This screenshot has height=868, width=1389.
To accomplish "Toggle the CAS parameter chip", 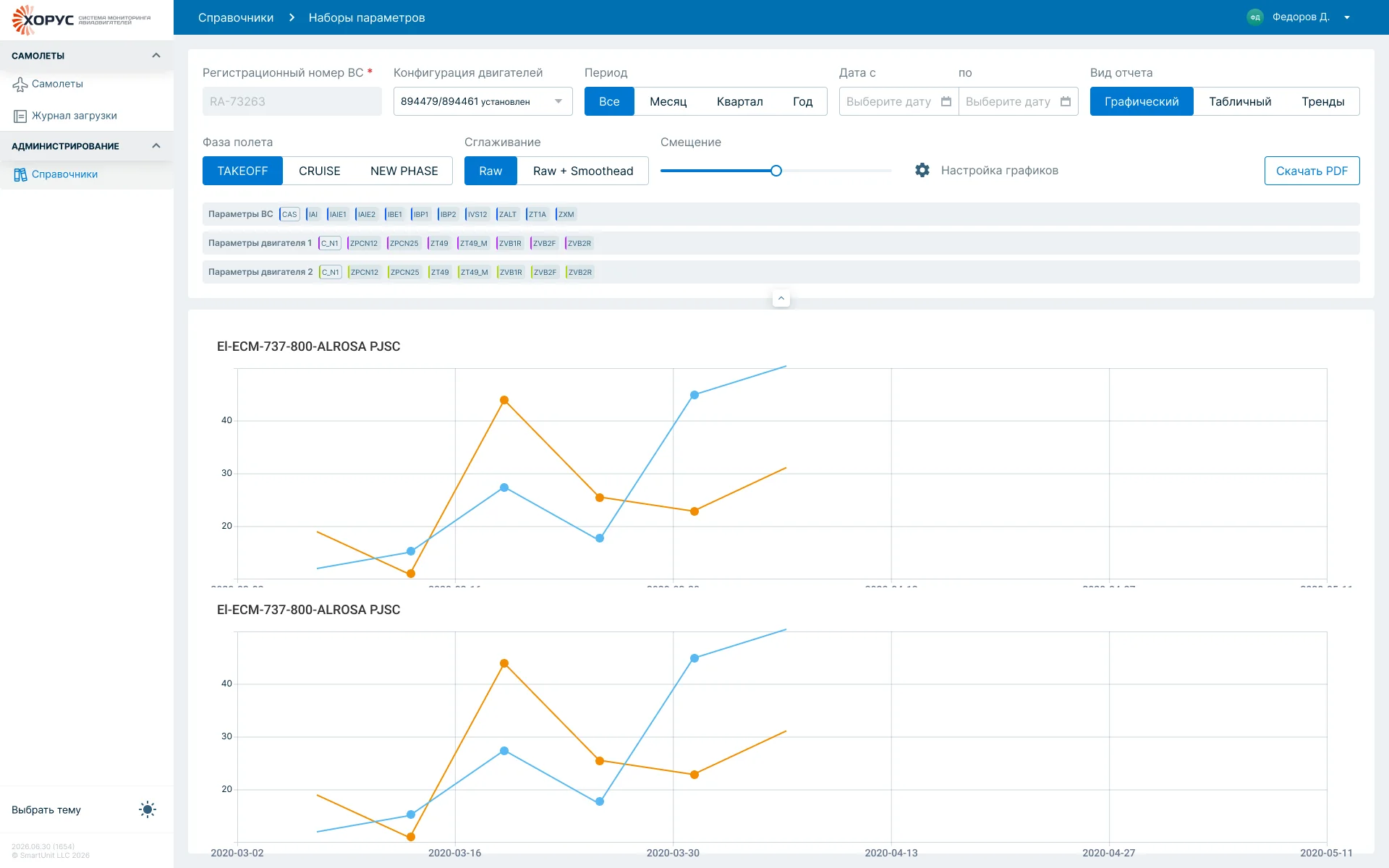I will [x=289, y=214].
